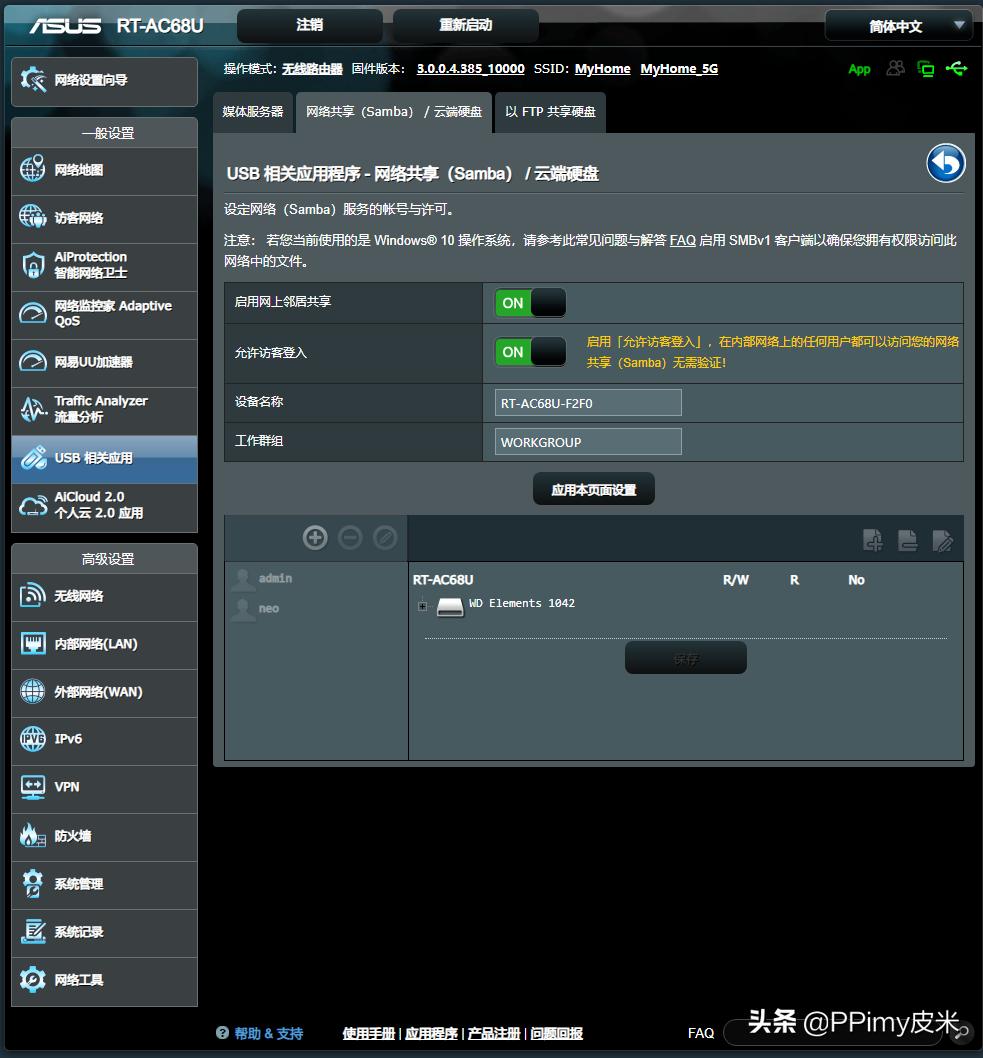This screenshot has height=1058, width=983.
Task: Click the edit user account pencil icon
Action: [x=385, y=538]
